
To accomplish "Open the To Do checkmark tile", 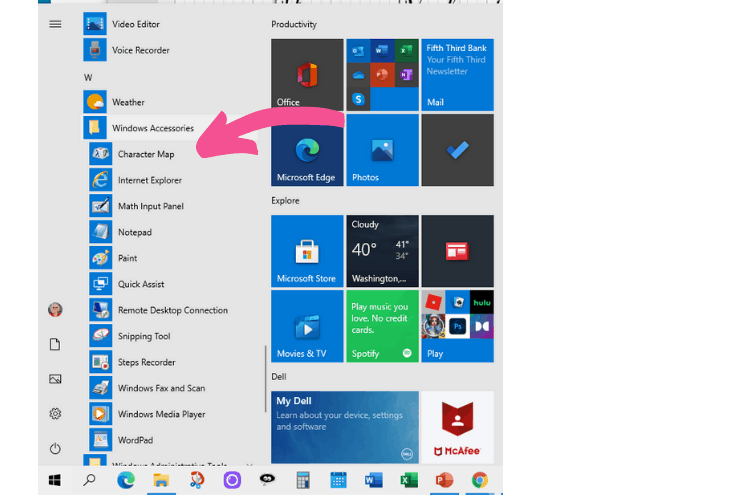I will [x=458, y=150].
